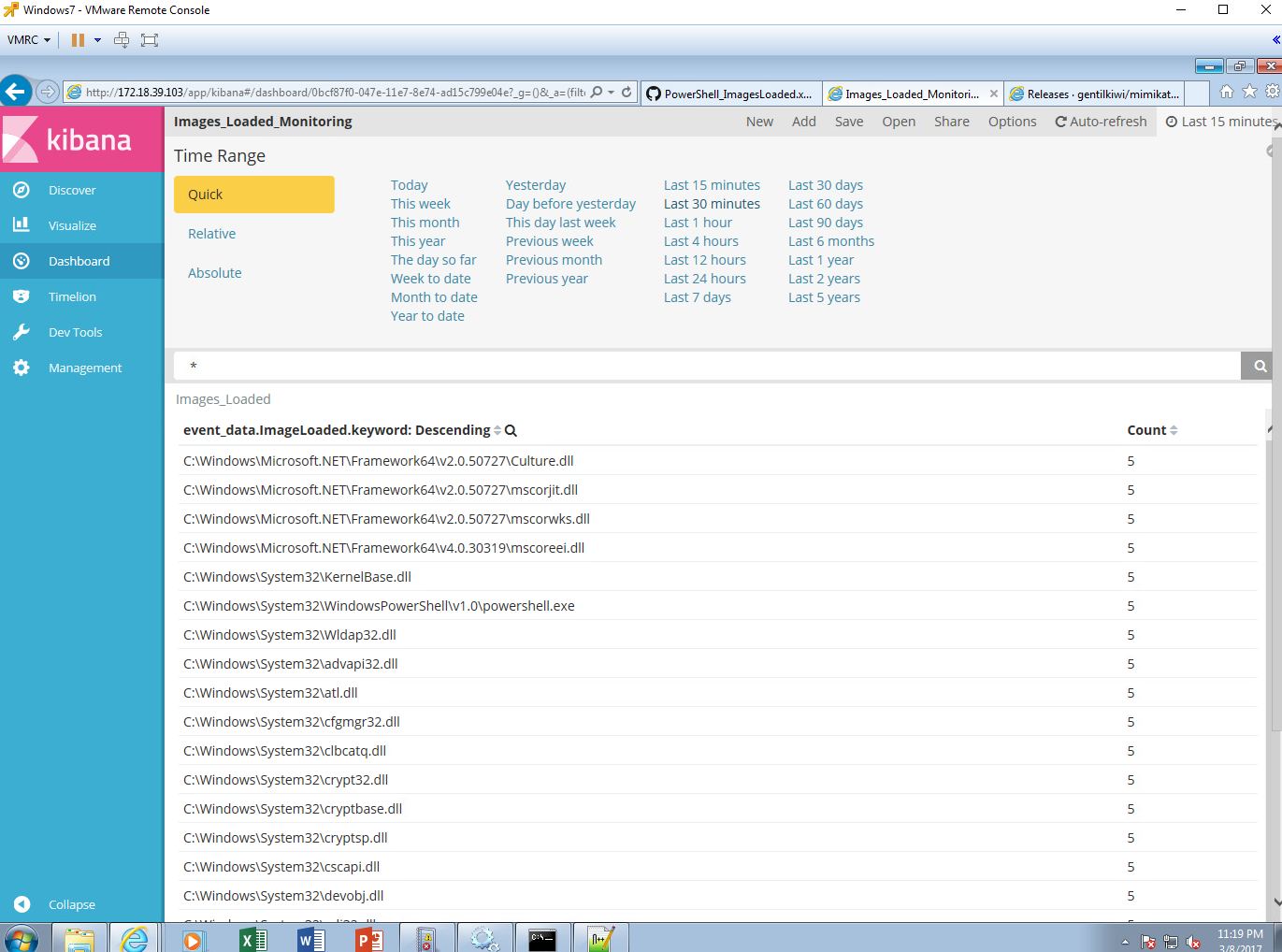Choose the Yesterday quick range
The height and width of the screenshot is (952, 1282).
pos(536,185)
